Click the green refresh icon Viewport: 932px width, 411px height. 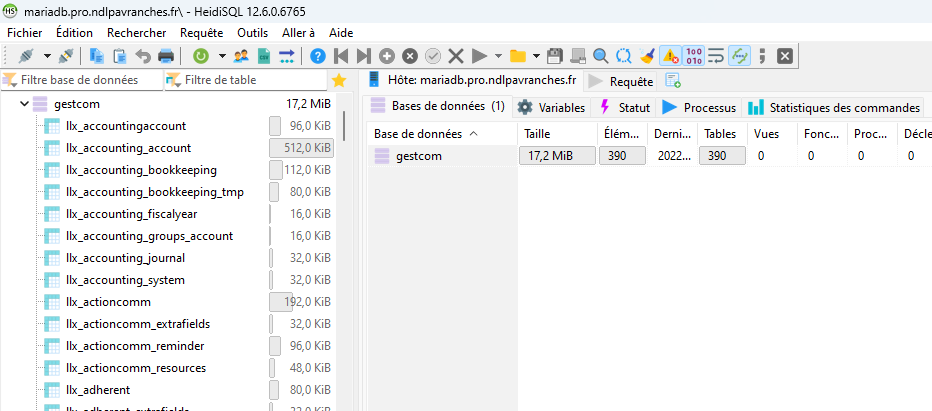(x=200, y=56)
